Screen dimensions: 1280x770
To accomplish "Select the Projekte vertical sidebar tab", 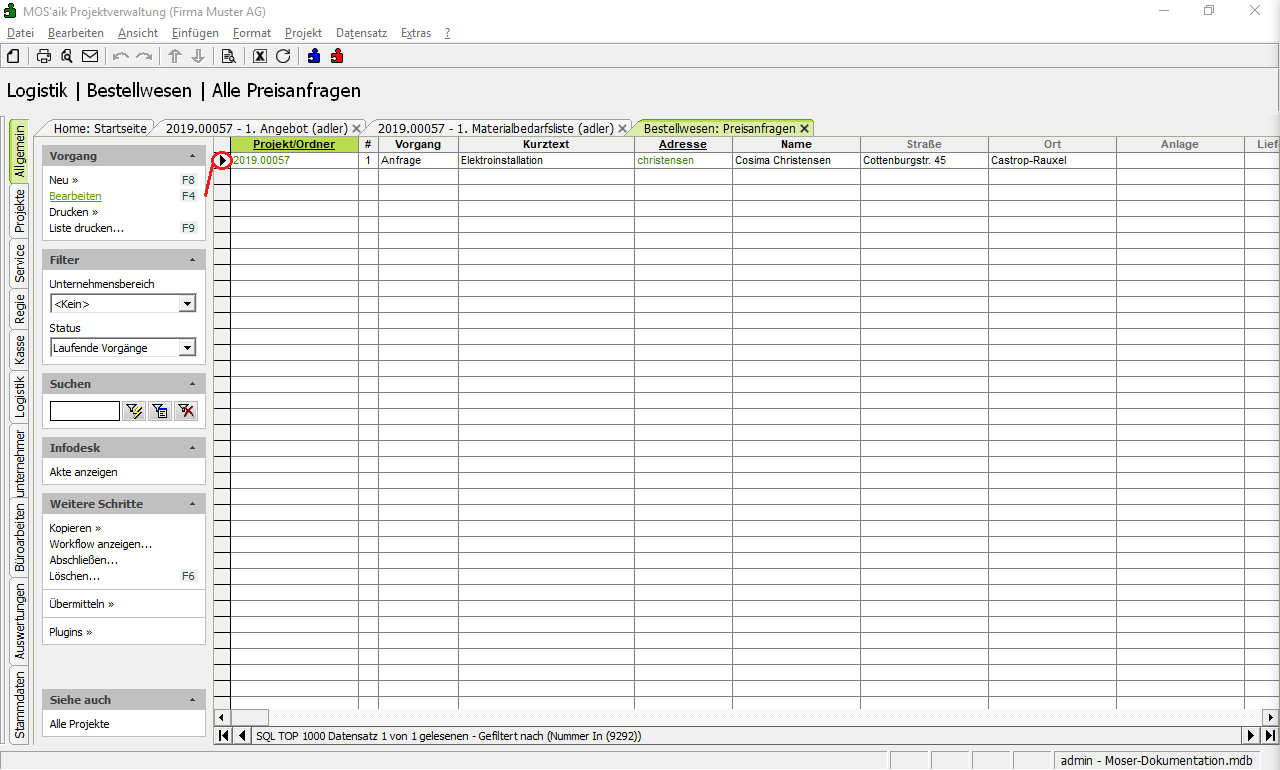I will pos(19,211).
